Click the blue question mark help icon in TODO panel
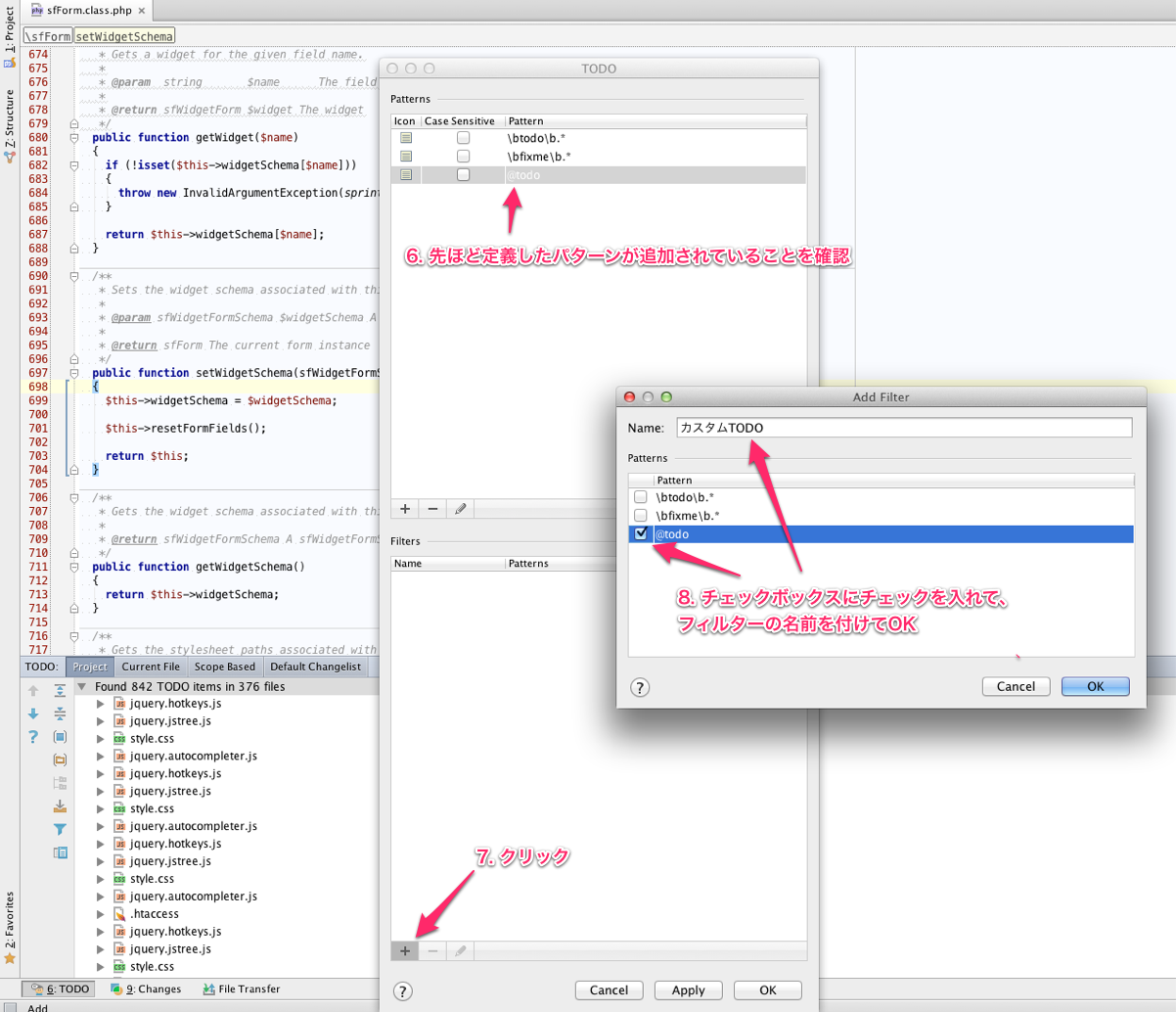Screen dimensions: 1176x1012 (x=33, y=737)
